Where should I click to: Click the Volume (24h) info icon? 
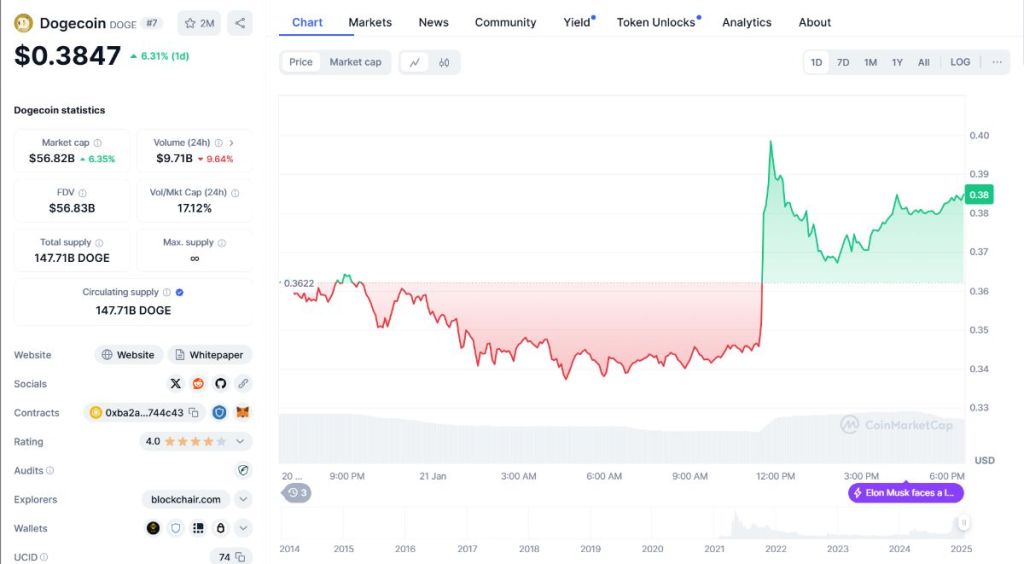(219, 143)
